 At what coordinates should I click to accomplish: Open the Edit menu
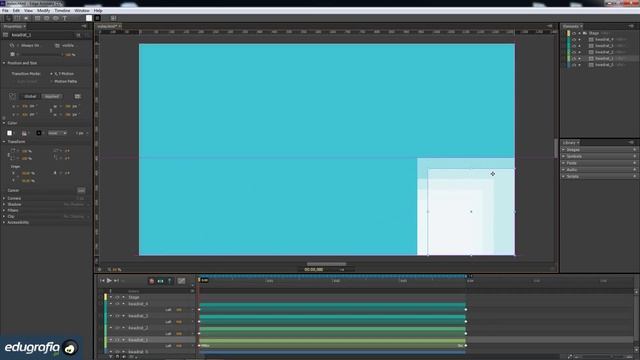click(16, 11)
